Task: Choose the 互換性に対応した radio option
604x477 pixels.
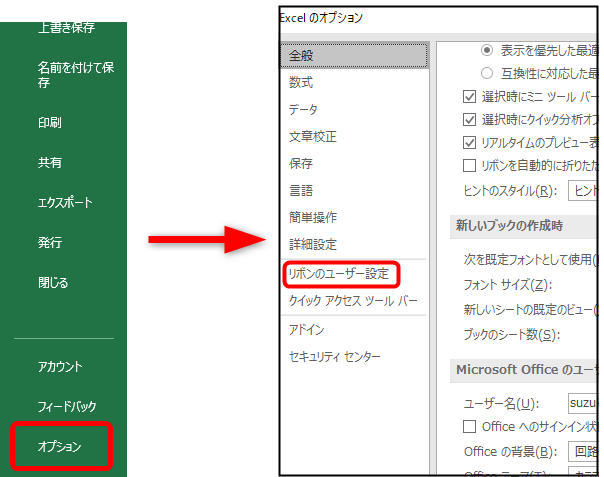Action: tap(488, 72)
